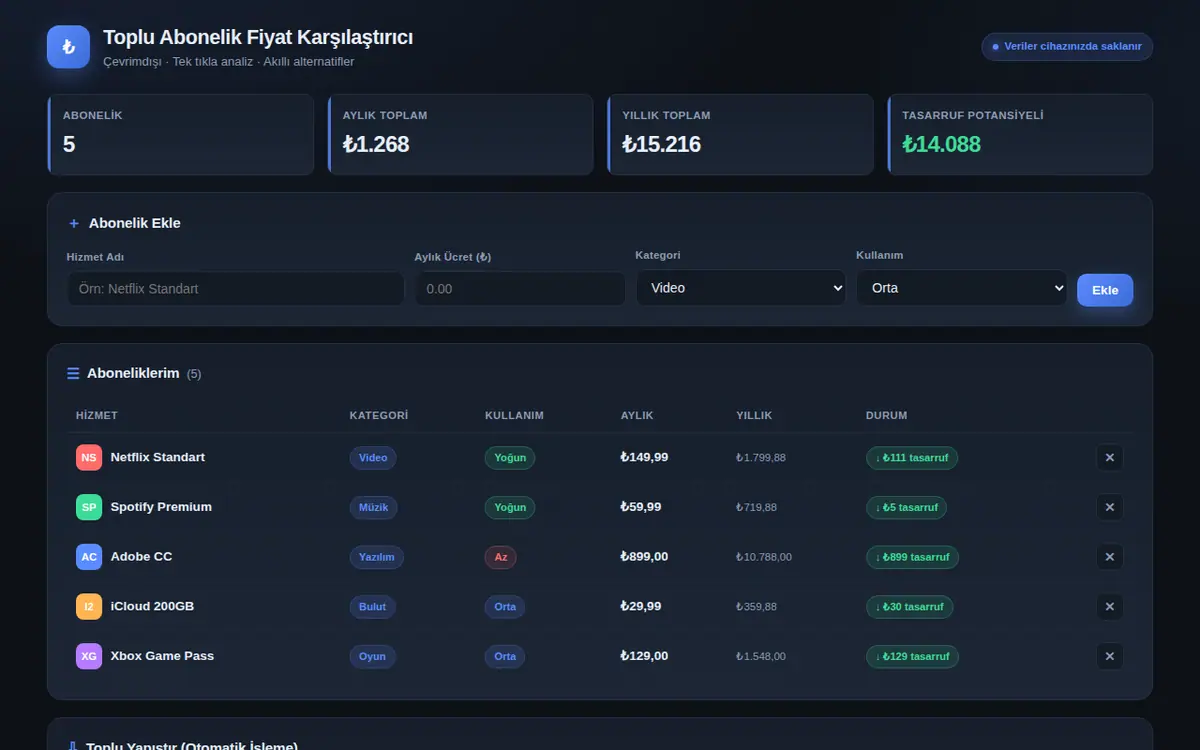Screen dimensions: 1200x750
Task: Click the Ekle button
Action: 1105,290
